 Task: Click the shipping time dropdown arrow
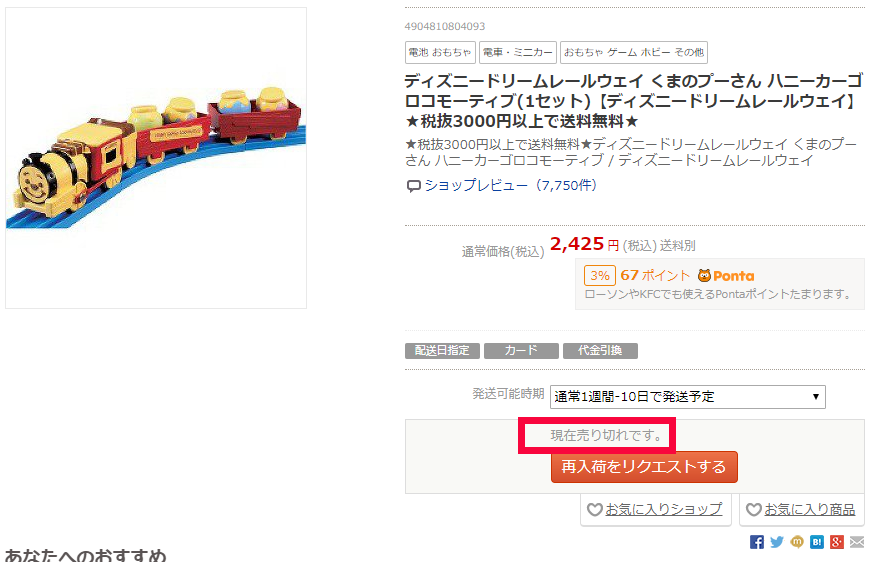[x=816, y=397]
